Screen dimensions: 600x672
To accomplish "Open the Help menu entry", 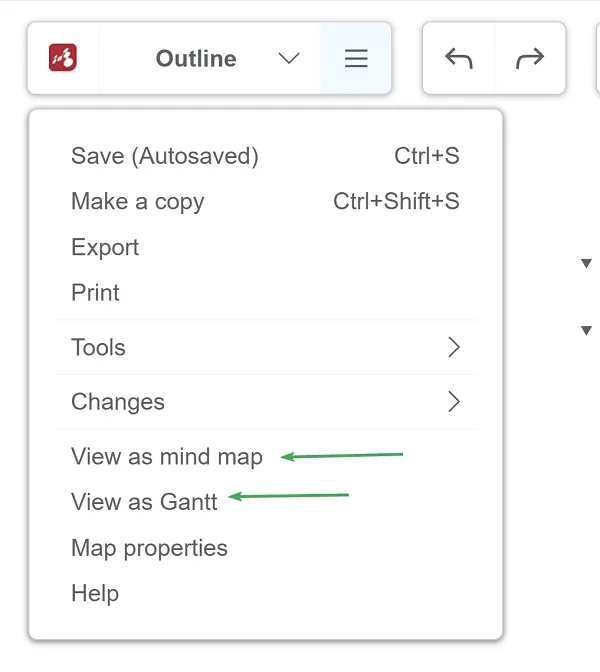I will pos(95,593).
